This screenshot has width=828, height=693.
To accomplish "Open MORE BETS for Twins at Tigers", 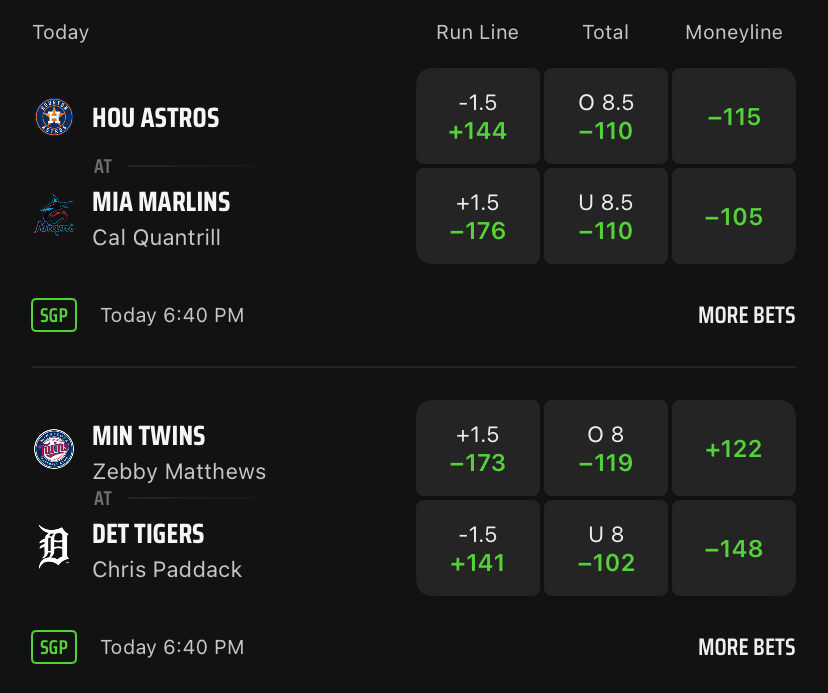I will (x=746, y=647).
